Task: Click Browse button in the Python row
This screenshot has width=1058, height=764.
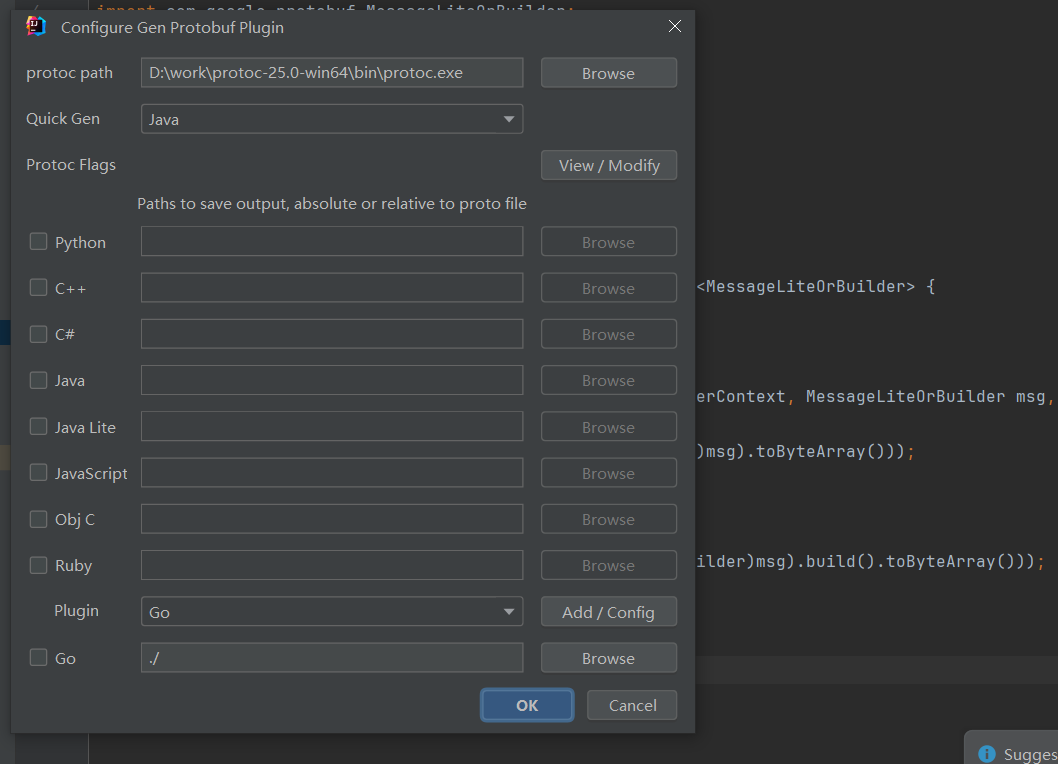Action: (x=609, y=242)
